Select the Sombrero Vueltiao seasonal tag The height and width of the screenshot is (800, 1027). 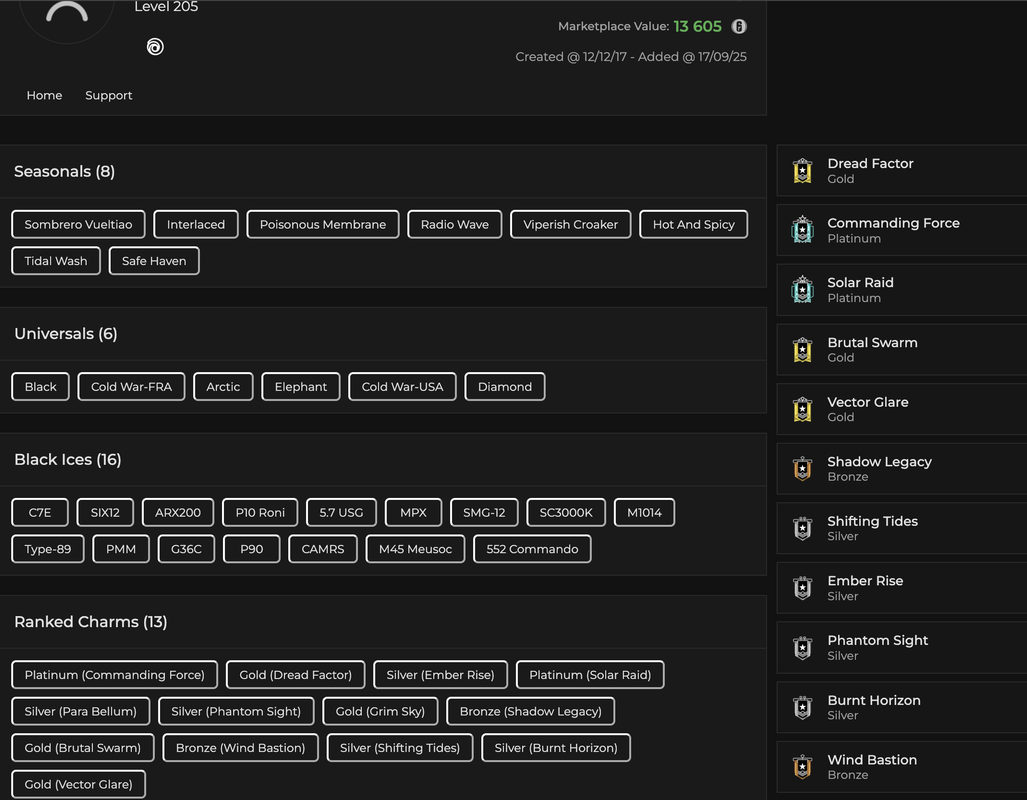pos(78,224)
